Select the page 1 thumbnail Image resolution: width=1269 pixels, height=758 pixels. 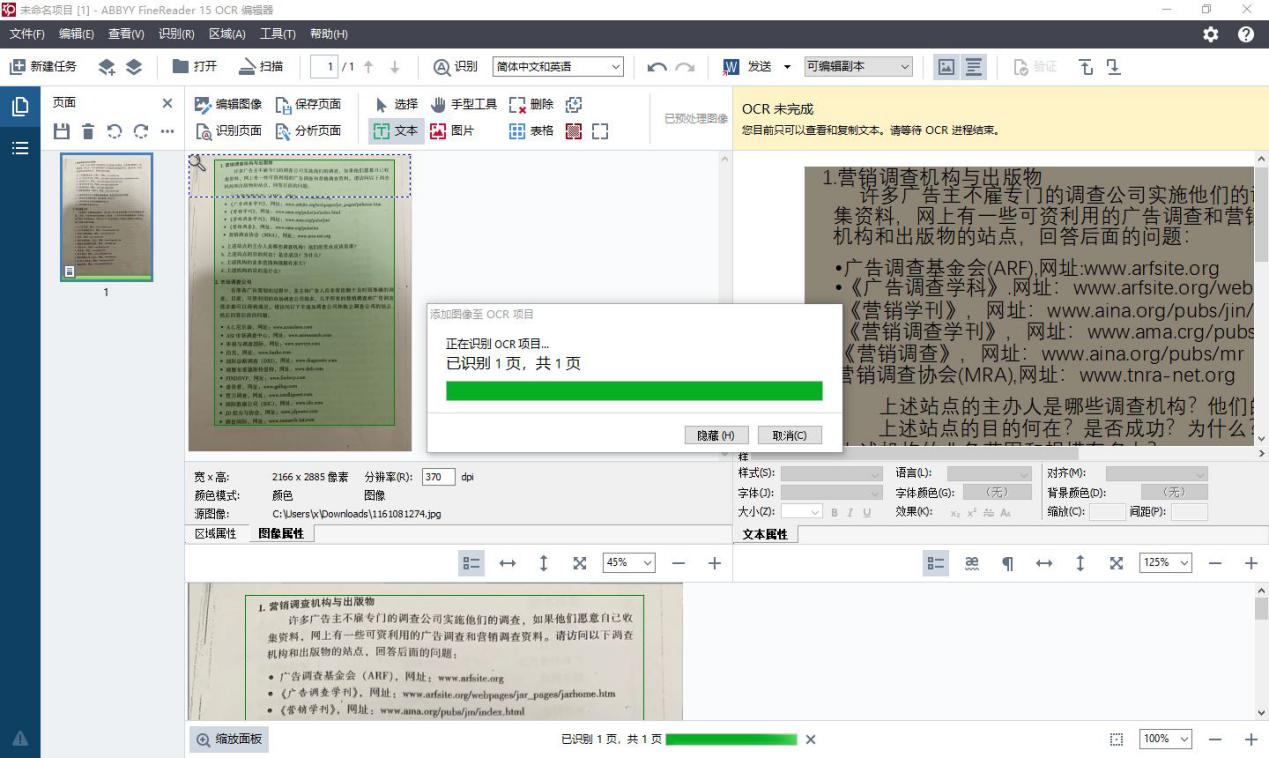[x=106, y=217]
